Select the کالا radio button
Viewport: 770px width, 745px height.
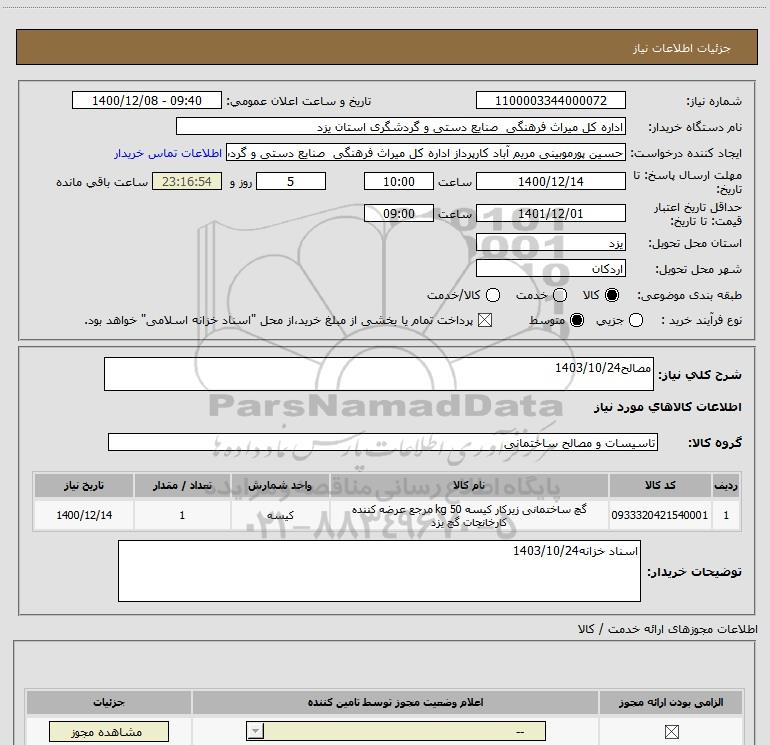[612, 295]
